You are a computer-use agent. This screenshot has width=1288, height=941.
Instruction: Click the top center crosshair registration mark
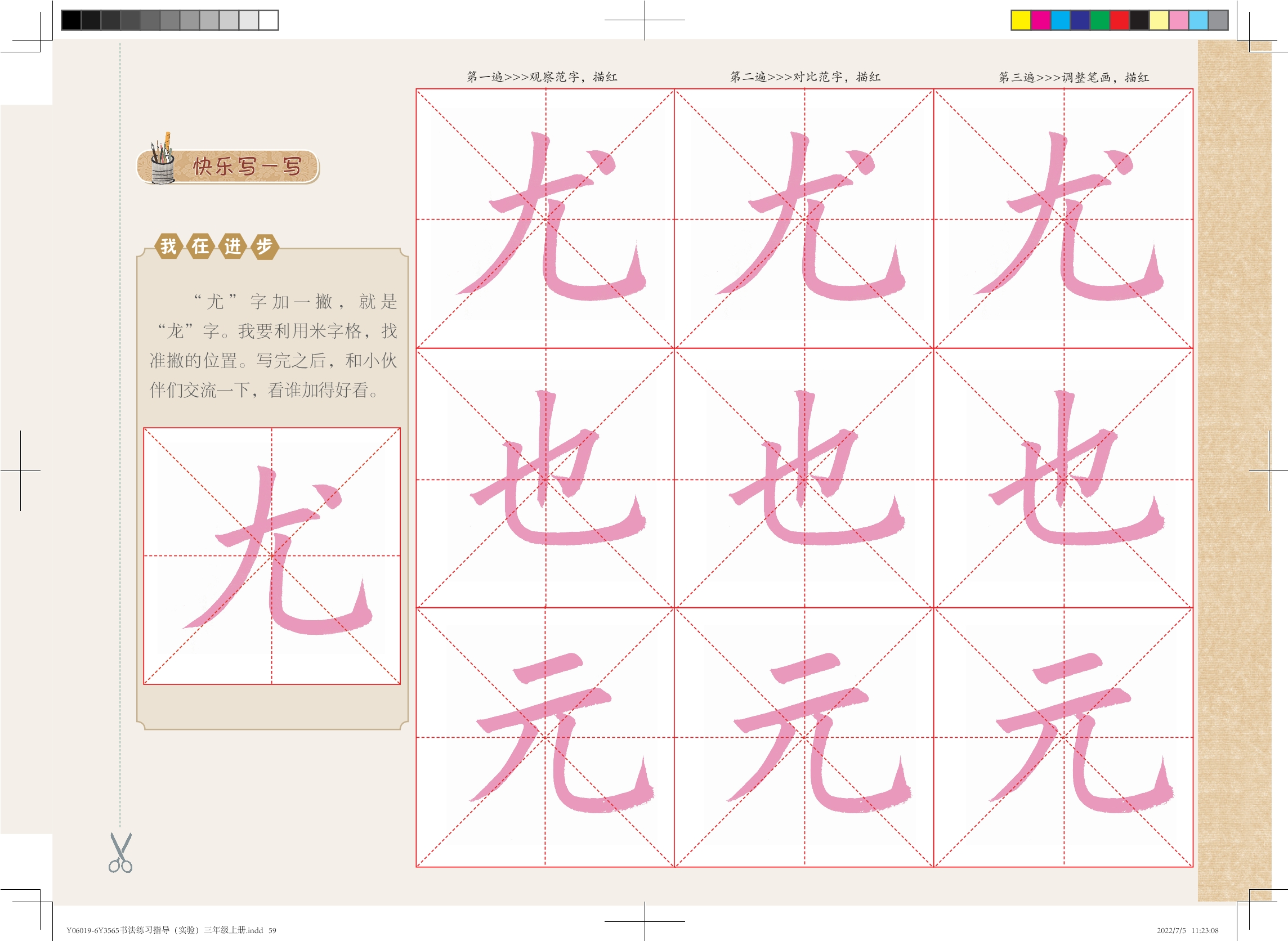pyautogui.click(x=645, y=20)
